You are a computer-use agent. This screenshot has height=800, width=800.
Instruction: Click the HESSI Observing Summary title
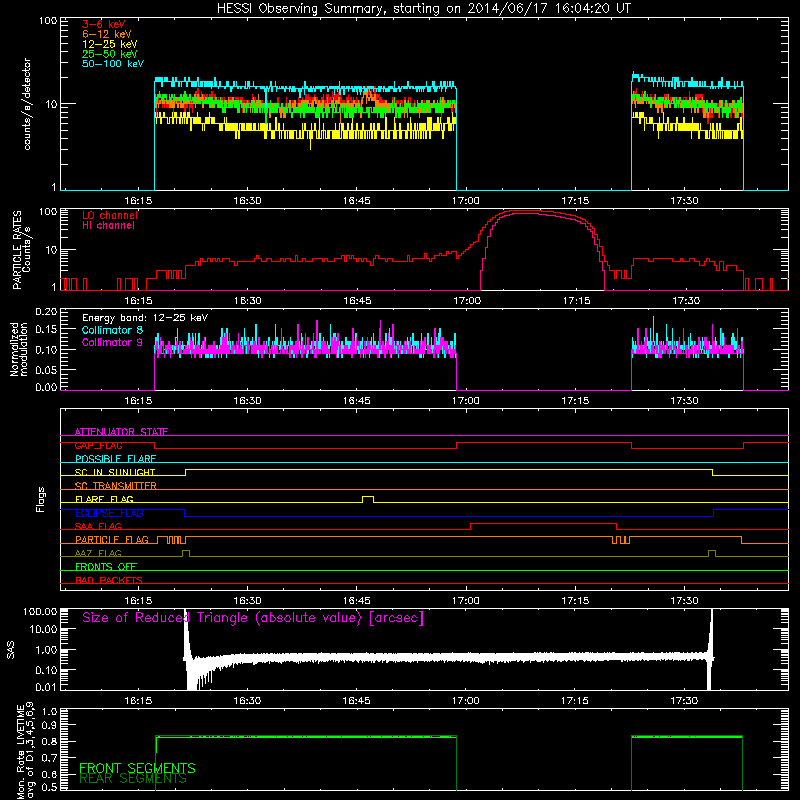[424, 9]
